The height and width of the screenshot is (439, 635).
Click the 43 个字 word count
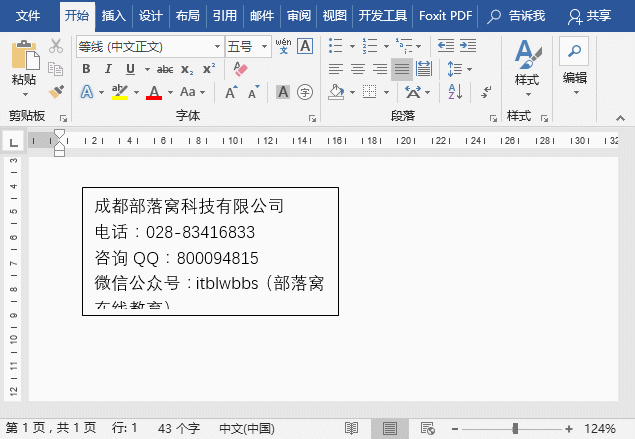[x=179, y=428]
